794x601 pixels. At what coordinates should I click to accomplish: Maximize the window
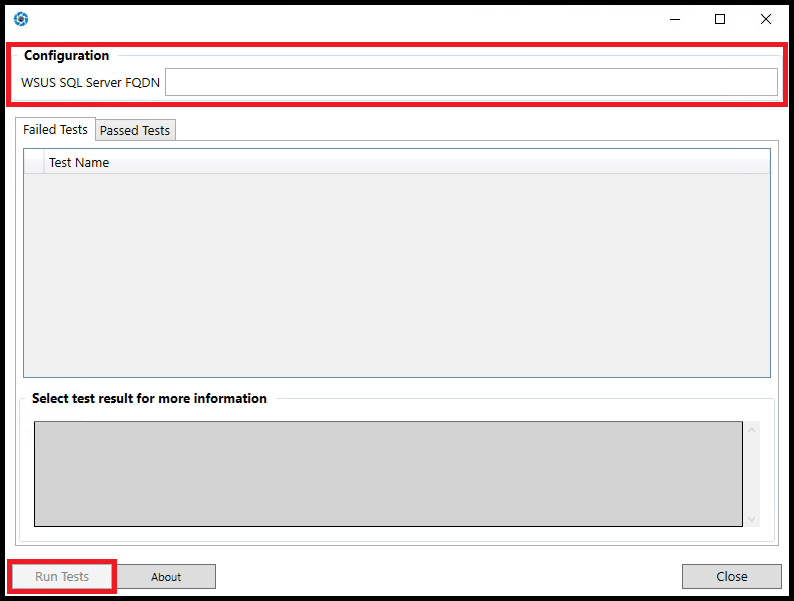[720, 19]
